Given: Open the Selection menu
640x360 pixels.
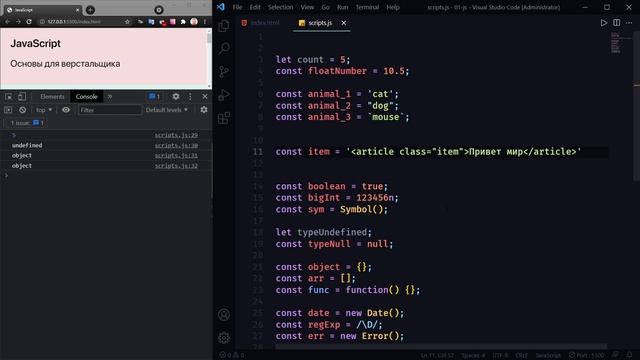Looking at the screenshot, I should pyautogui.click(x=280, y=7).
